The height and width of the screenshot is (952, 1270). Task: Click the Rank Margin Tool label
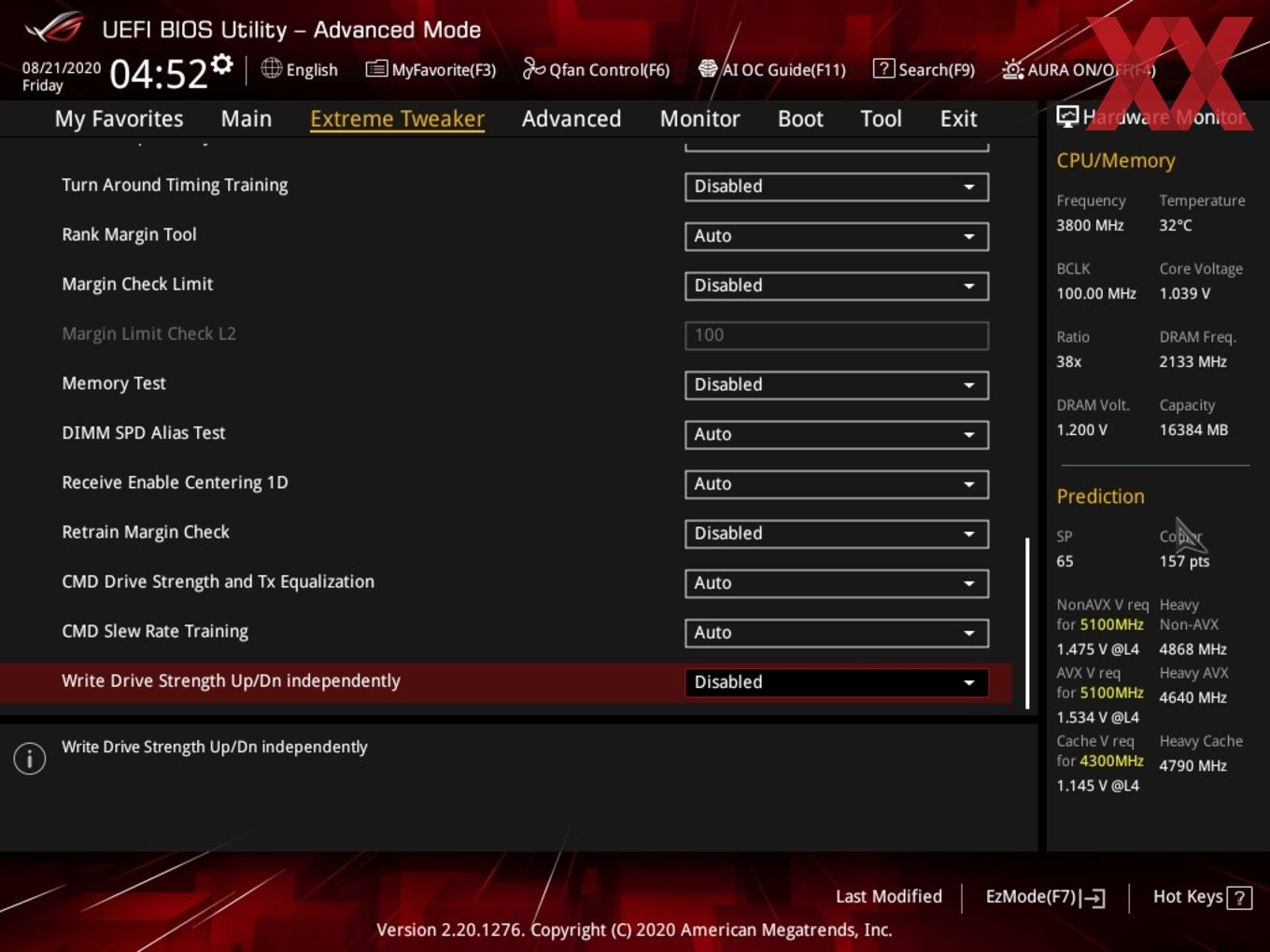click(x=129, y=235)
